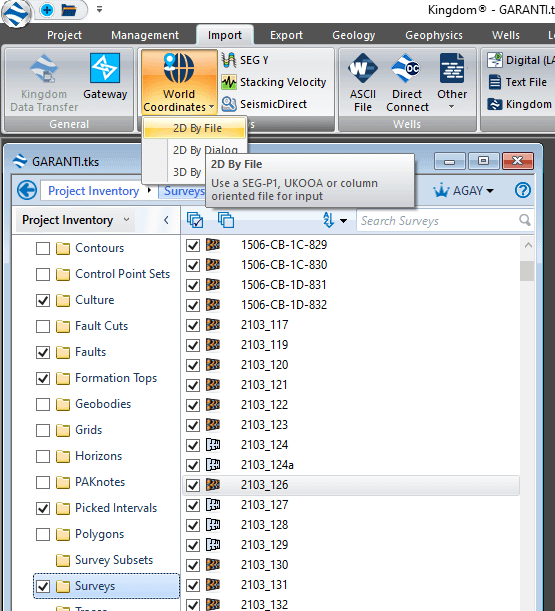Viewport: 555px width, 611px height.
Task: Open Stacking Velocity import
Action: click(274, 82)
